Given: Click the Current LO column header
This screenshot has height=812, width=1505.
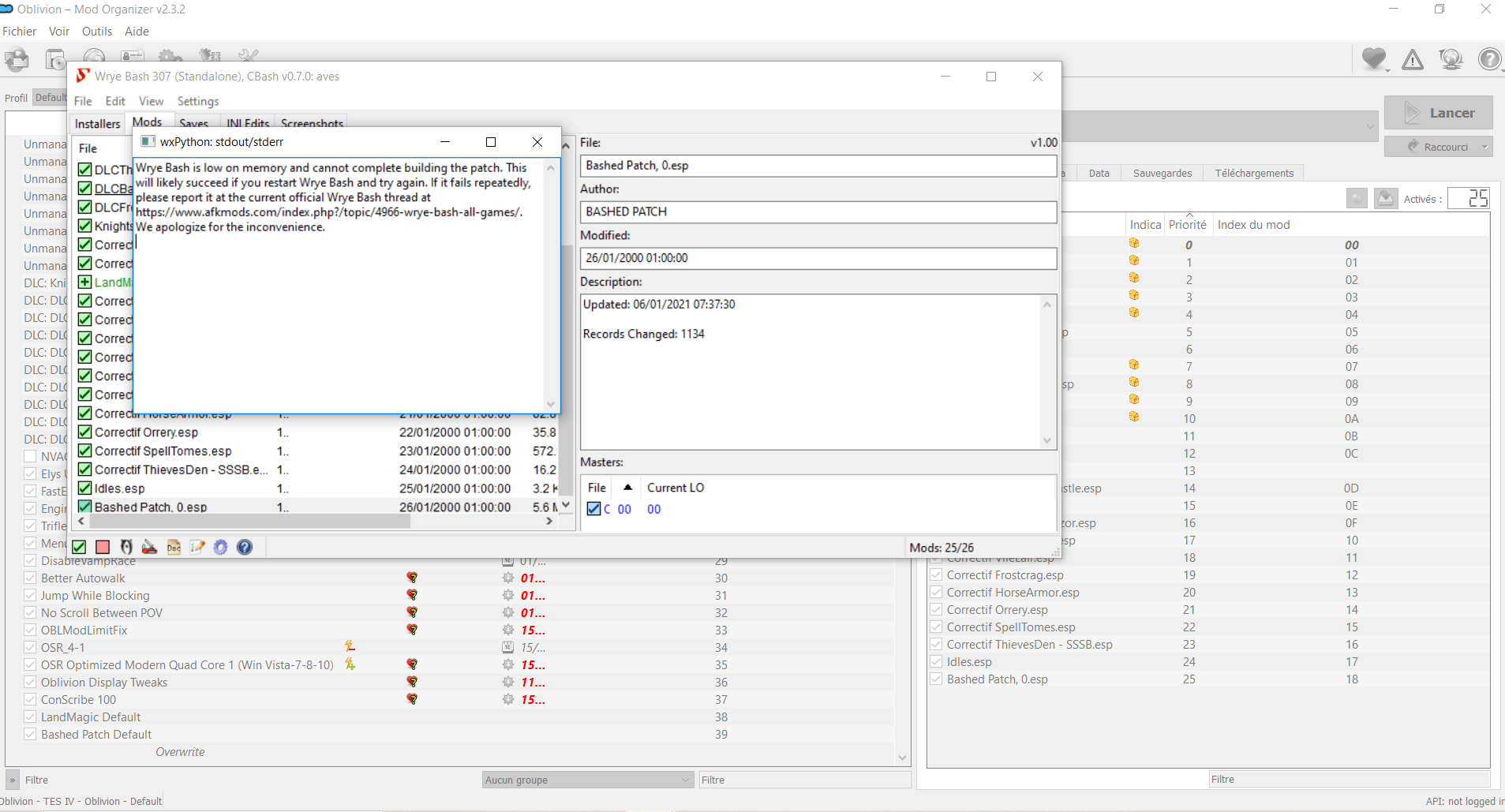Looking at the screenshot, I should coord(676,488).
